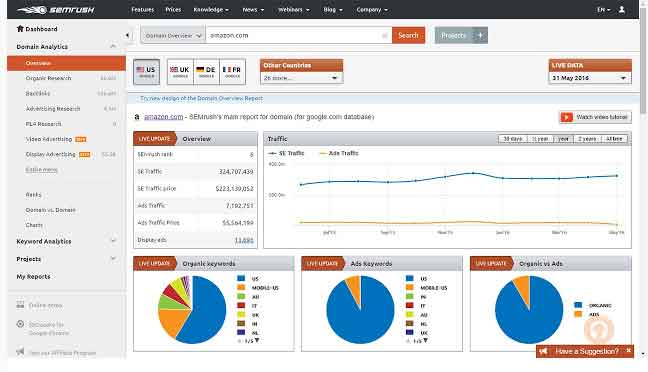This screenshot has height=372, width=648.
Task: Click the Google Chrome extension icon
Action: coord(20,324)
